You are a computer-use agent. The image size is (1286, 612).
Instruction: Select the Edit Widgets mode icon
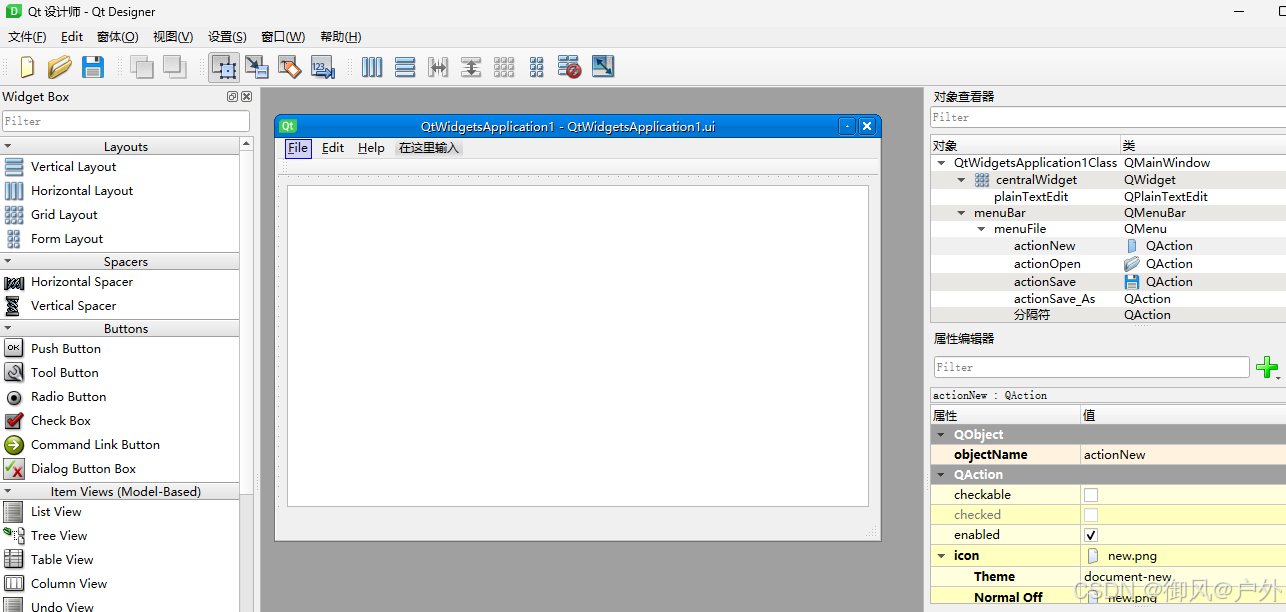pos(224,67)
